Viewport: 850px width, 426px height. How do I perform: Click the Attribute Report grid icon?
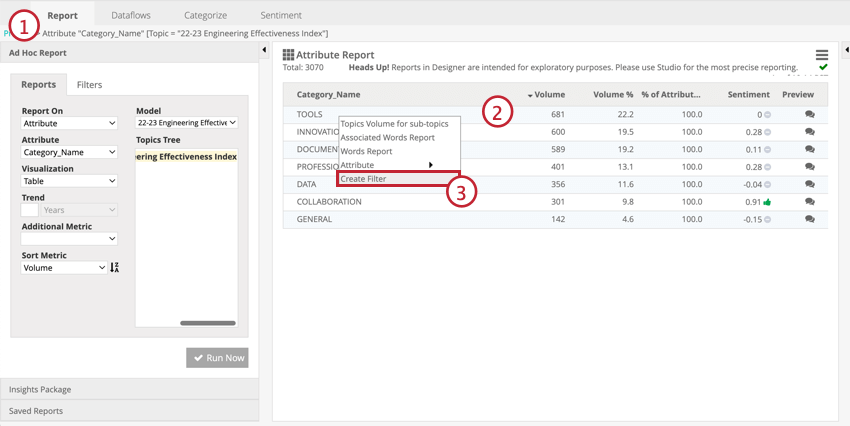point(289,55)
